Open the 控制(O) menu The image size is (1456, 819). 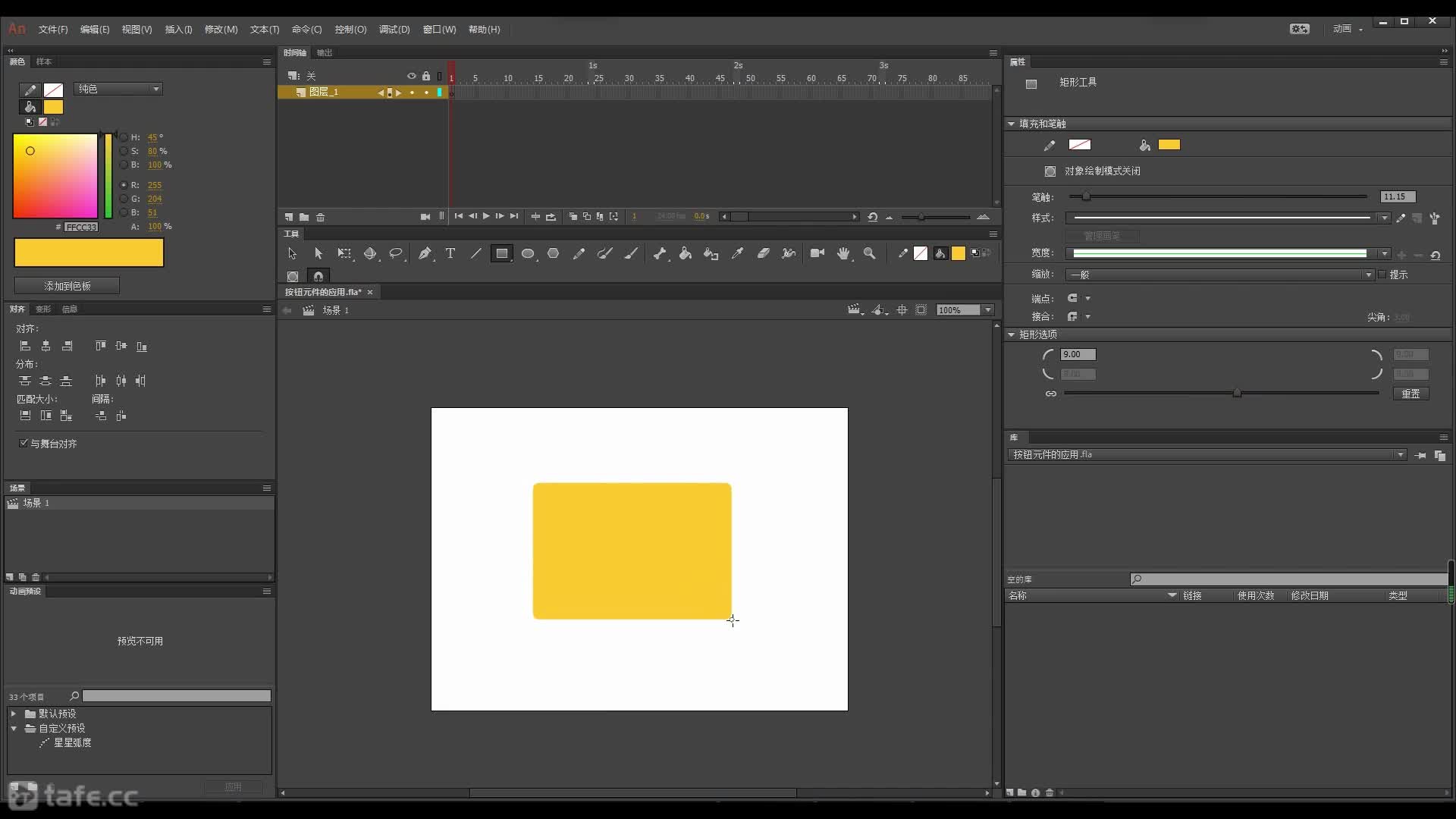click(350, 30)
